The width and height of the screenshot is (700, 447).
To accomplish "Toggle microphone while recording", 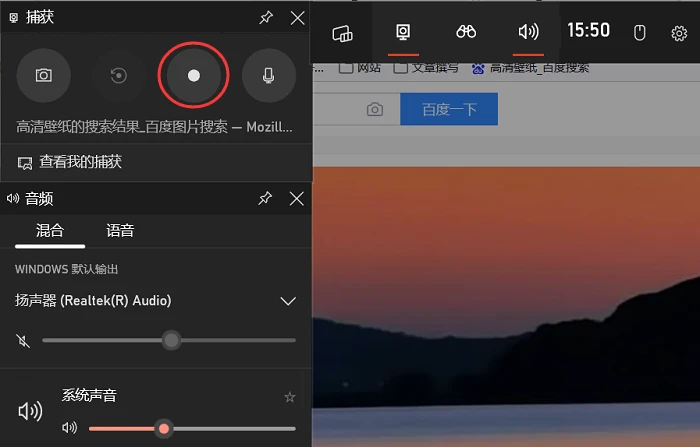I will click(x=268, y=75).
